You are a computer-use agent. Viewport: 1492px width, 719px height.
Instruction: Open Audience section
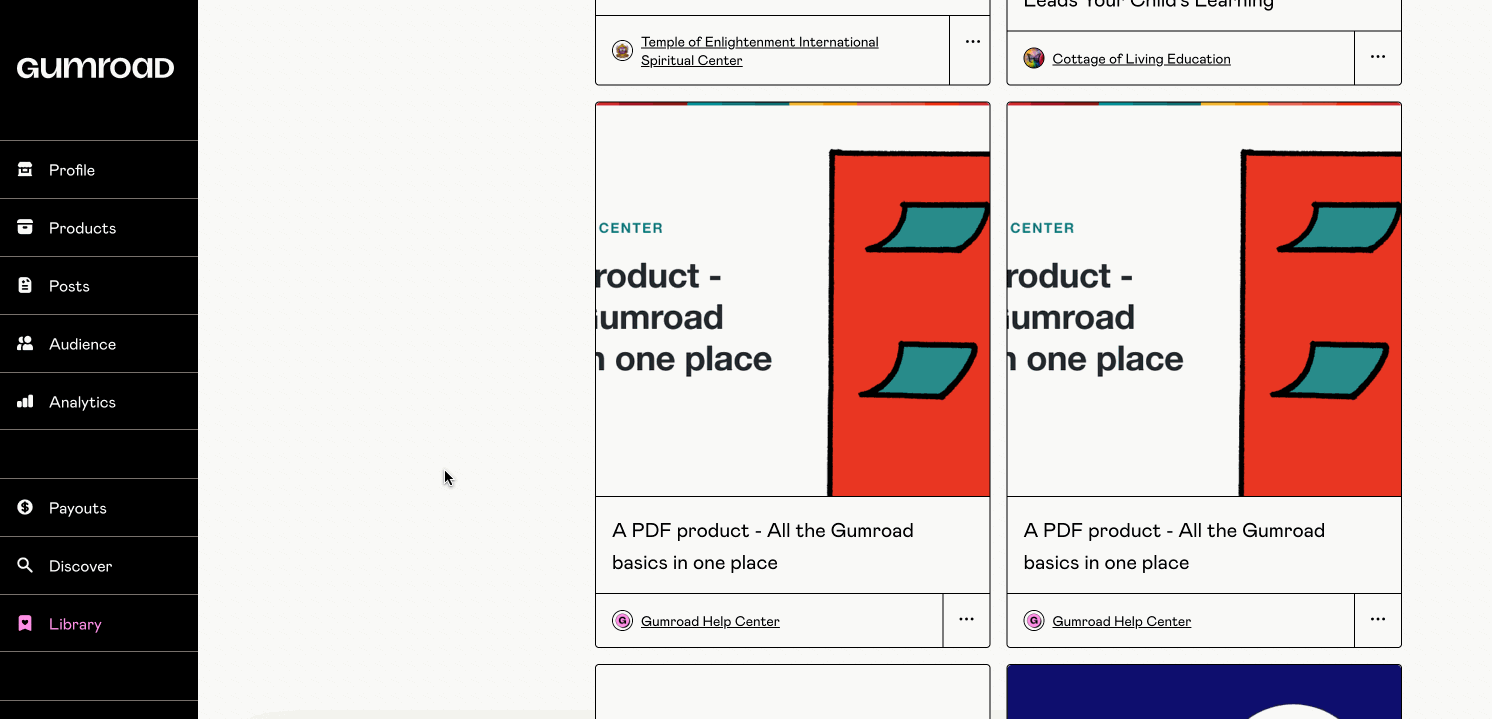[x=99, y=343]
